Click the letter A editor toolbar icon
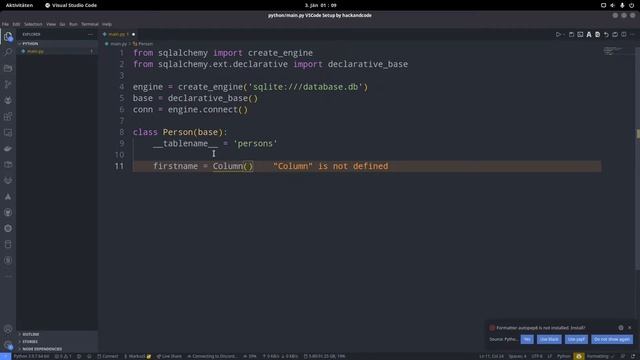Image resolution: width=640 pixels, height=360 pixels. point(589,35)
